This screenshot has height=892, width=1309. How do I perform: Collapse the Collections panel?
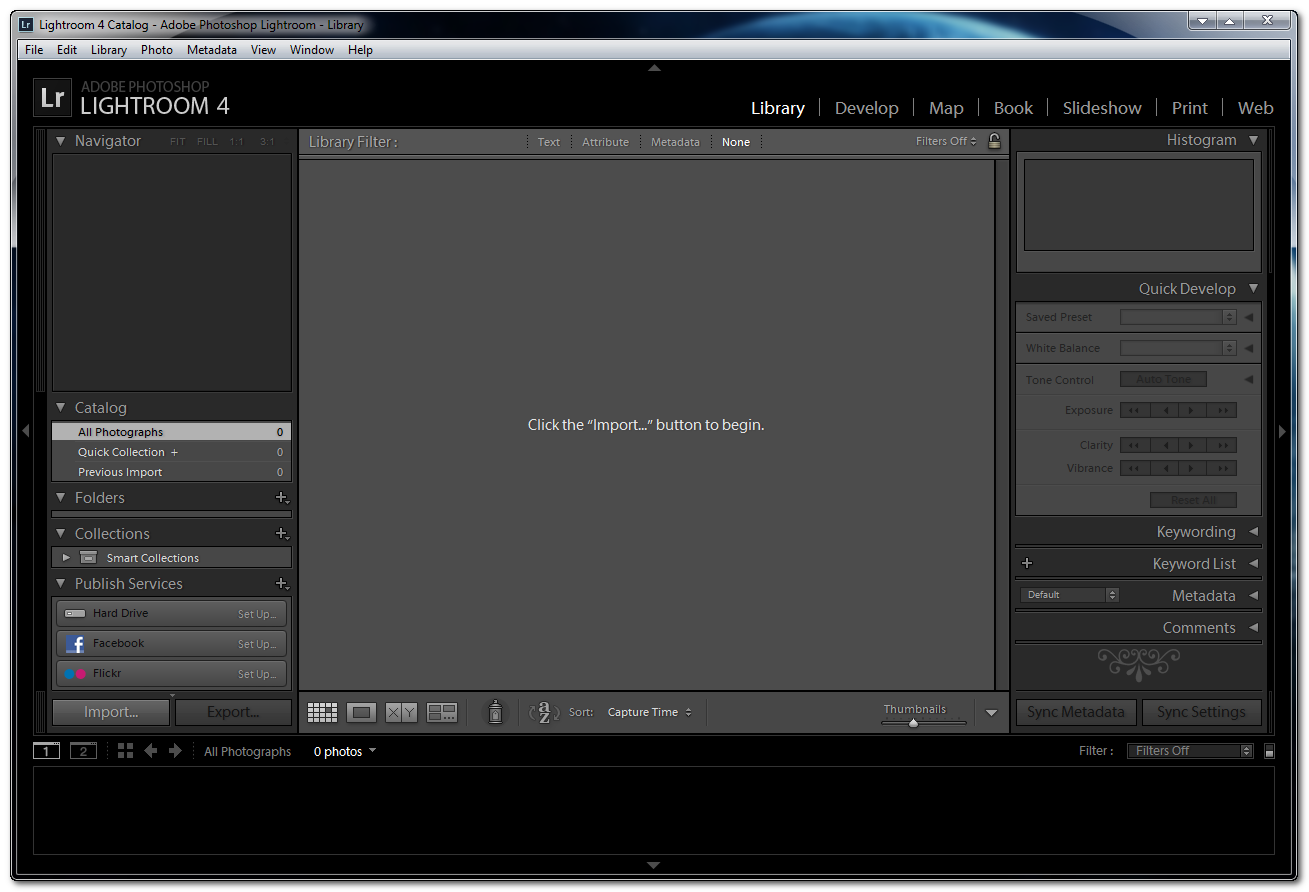coord(61,533)
